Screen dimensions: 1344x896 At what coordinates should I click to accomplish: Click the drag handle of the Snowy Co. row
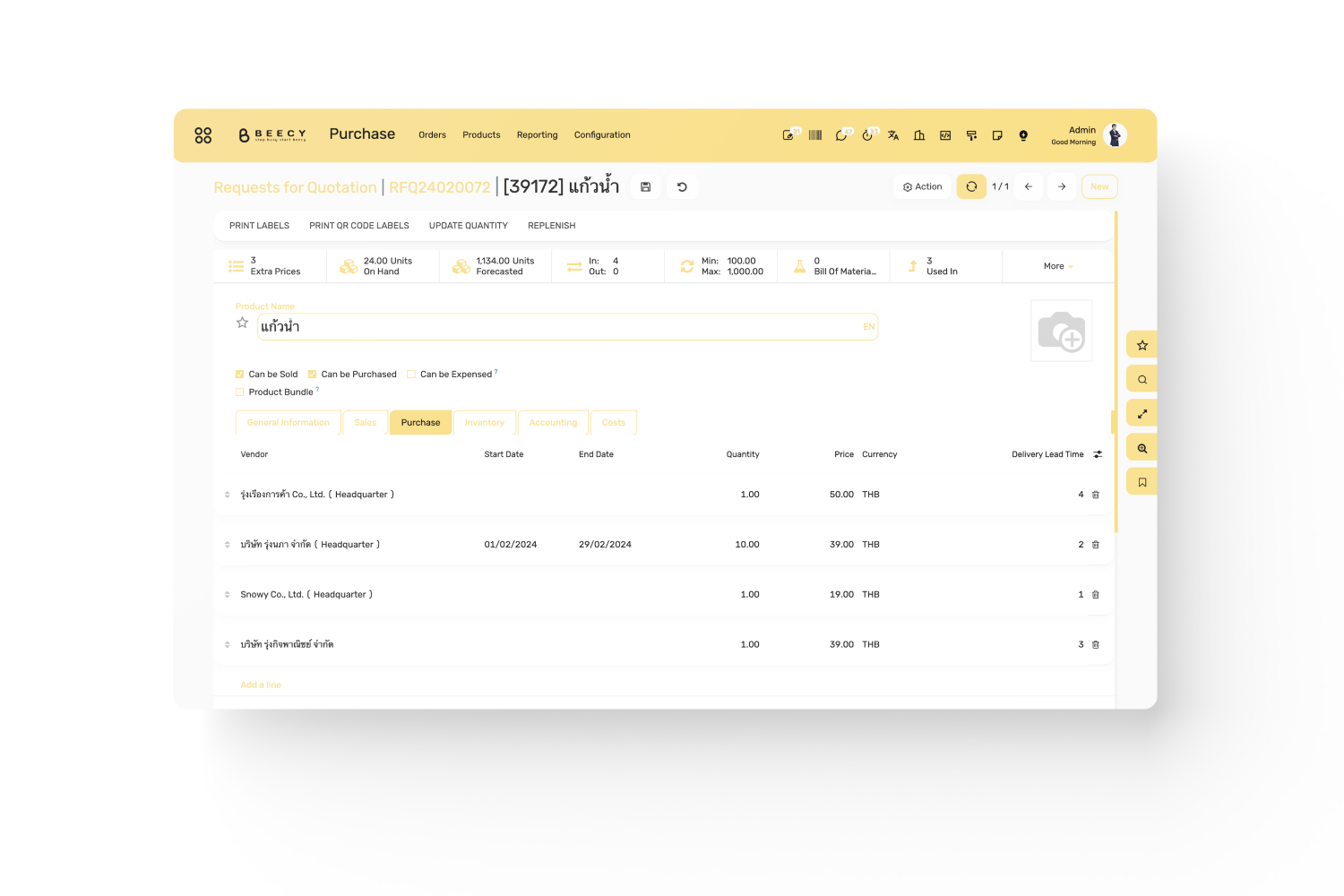click(x=228, y=595)
